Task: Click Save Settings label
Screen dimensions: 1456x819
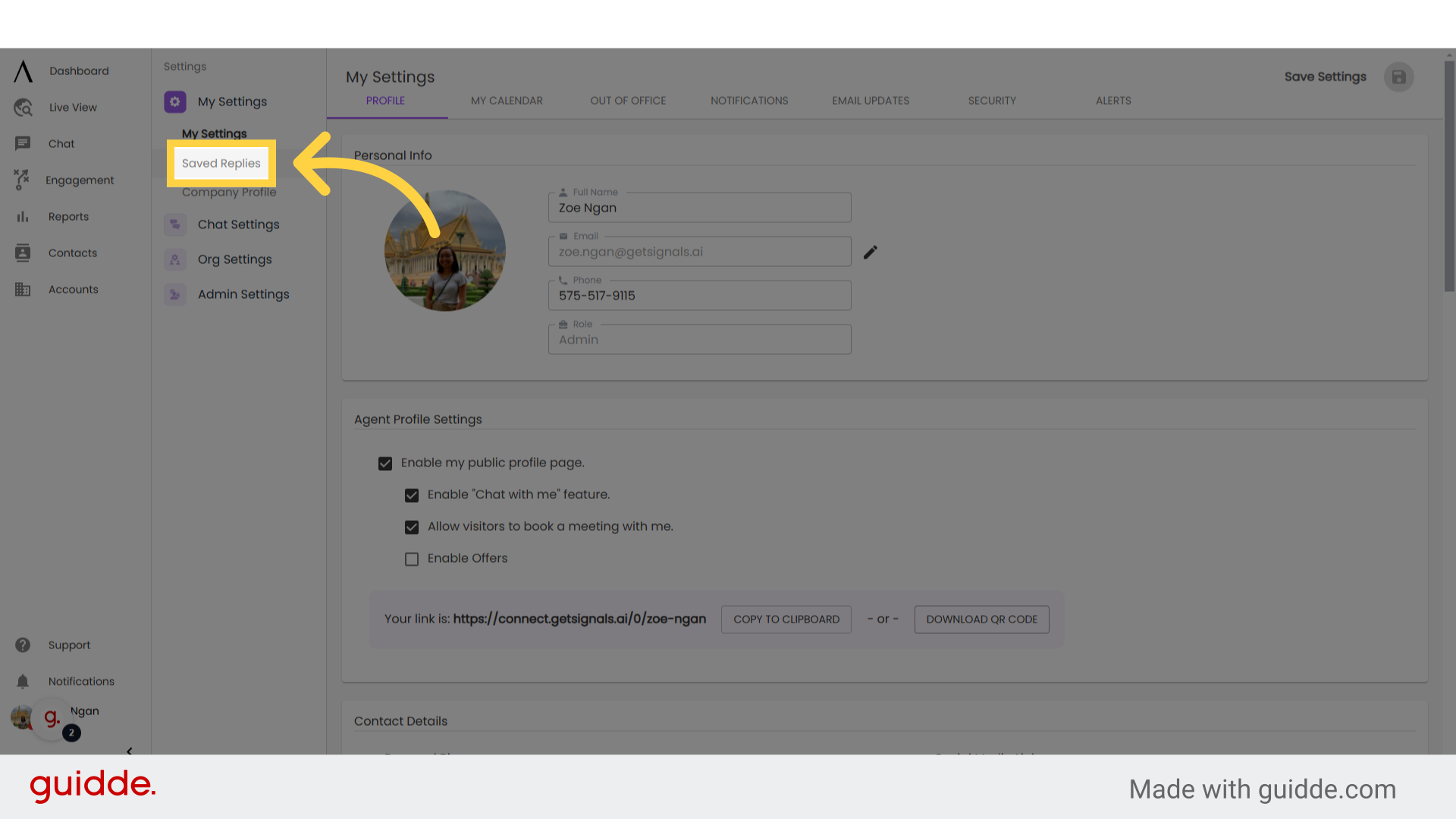Action: click(1326, 77)
